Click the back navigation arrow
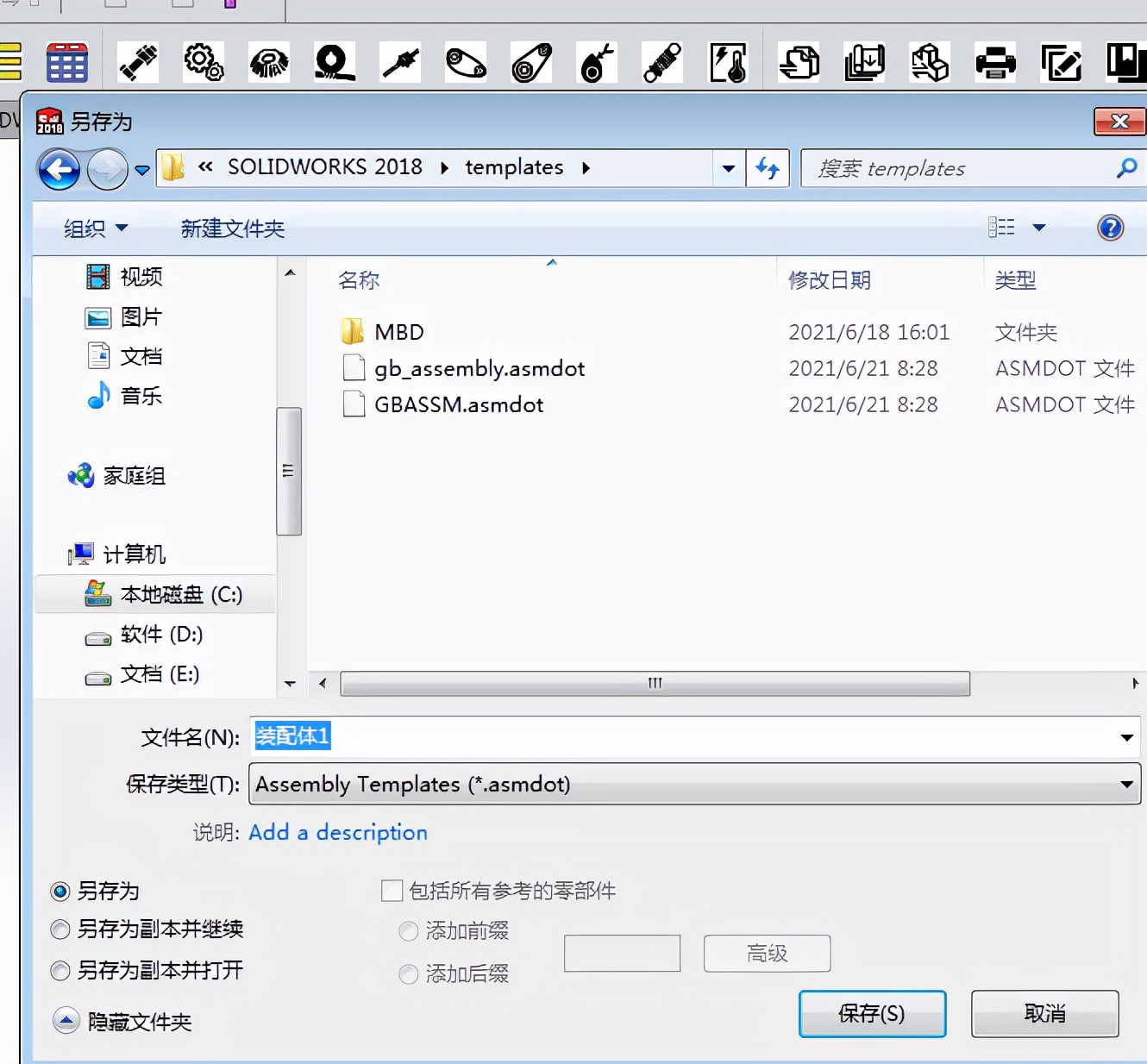The width and height of the screenshot is (1147, 1064). pos(58,169)
